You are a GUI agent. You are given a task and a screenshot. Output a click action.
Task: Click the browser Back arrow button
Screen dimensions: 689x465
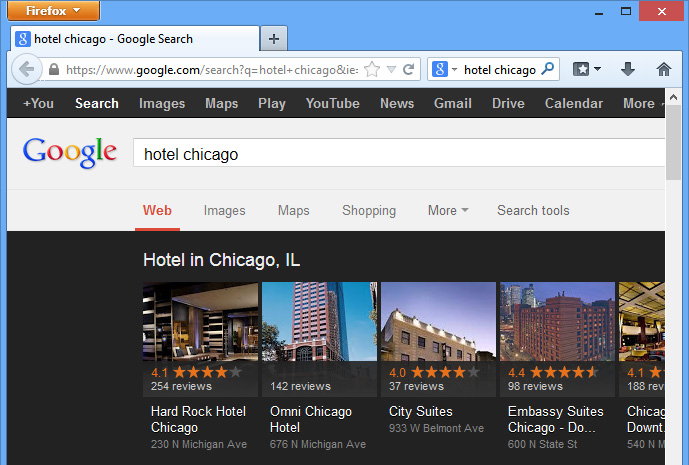[x=27, y=69]
